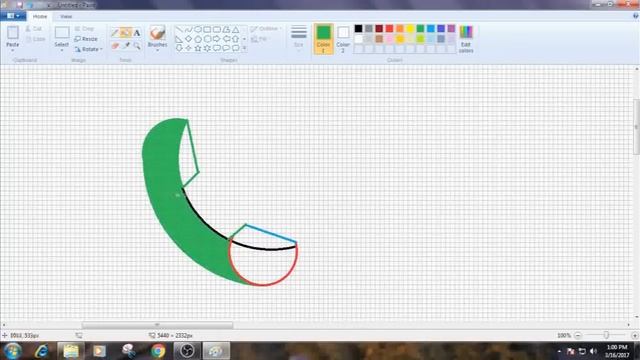
Task: Open the Paint application menu button
Action: 13,16
